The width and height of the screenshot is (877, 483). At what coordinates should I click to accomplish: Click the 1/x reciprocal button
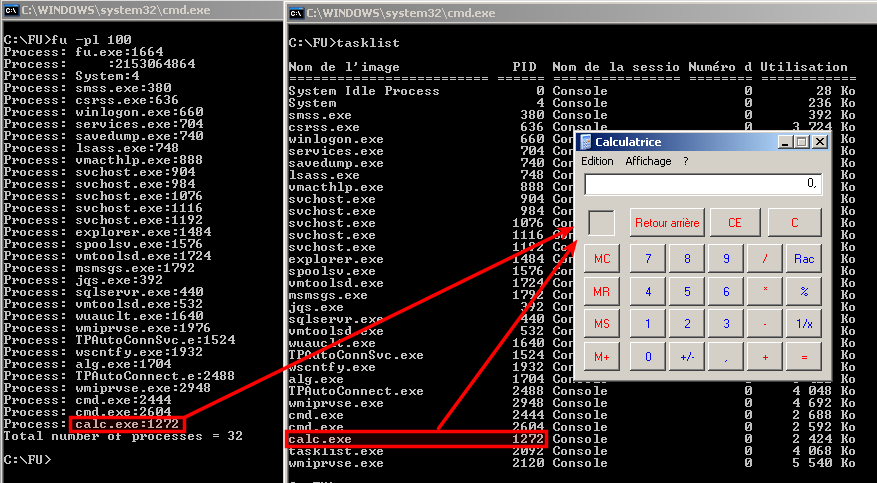click(803, 324)
